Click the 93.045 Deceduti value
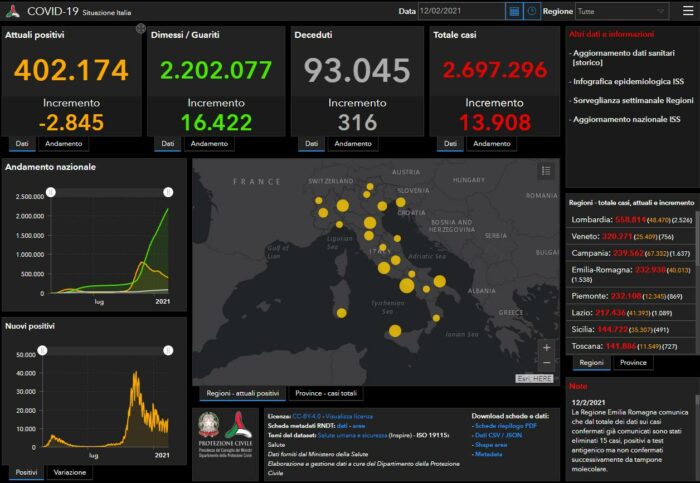 (357, 70)
